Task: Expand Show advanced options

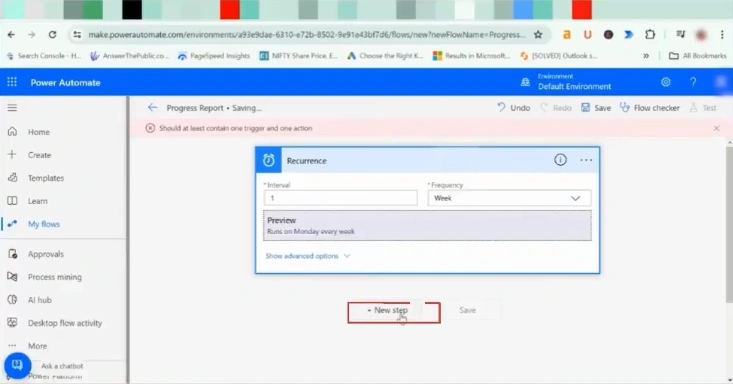Action: (308, 256)
